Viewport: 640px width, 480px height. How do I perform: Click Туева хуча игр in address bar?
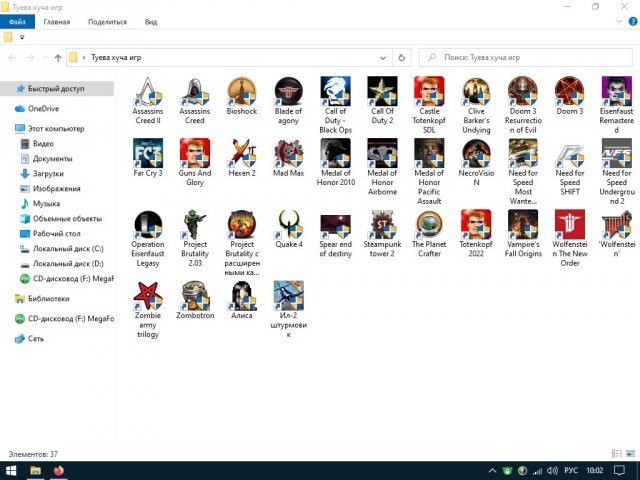click(116, 58)
